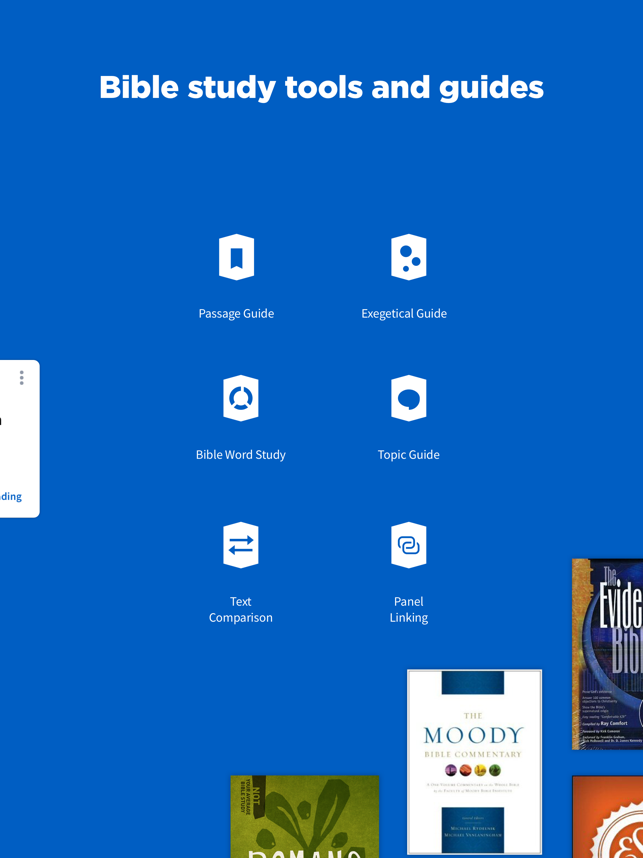Viewport: 643px width, 858px height.
Task: Click the partially visible white card
Action: click(20, 439)
